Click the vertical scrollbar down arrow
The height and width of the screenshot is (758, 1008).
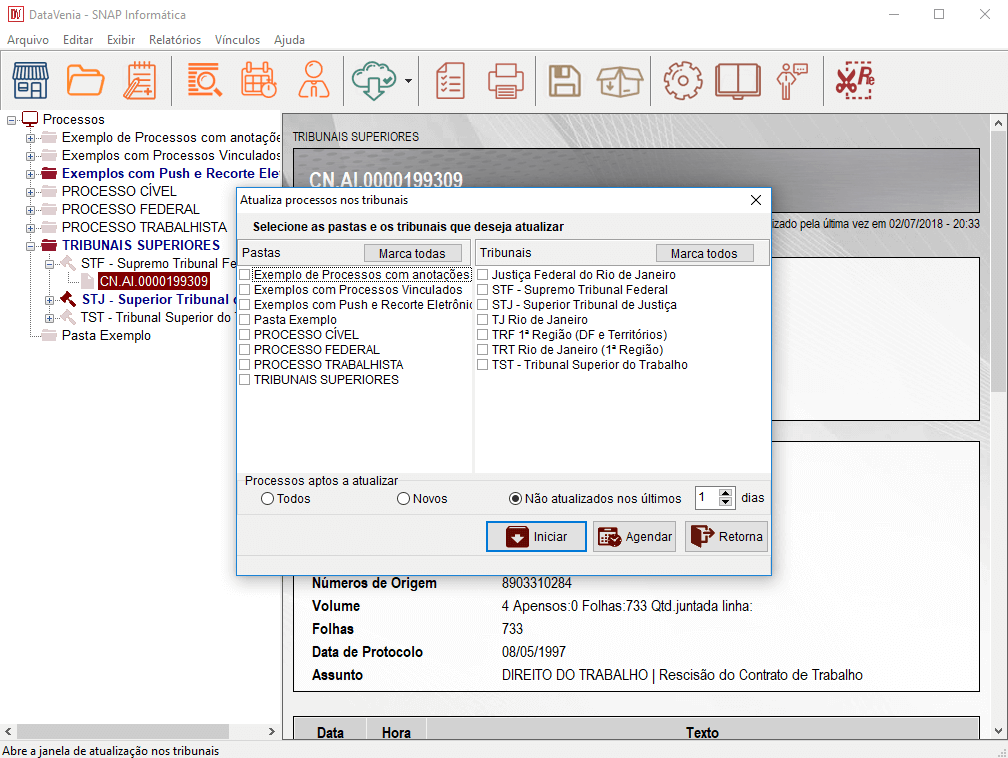(x=998, y=731)
